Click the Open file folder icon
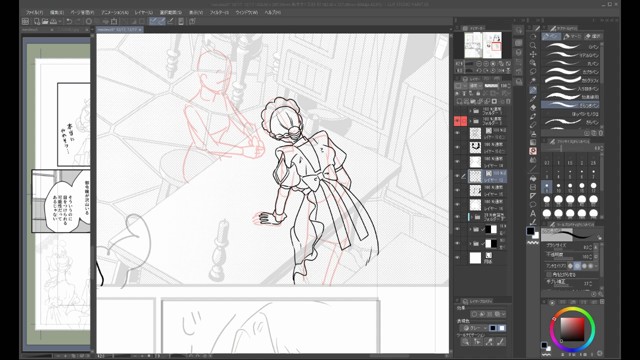Viewport: 640px width, 360px height. 45,21
